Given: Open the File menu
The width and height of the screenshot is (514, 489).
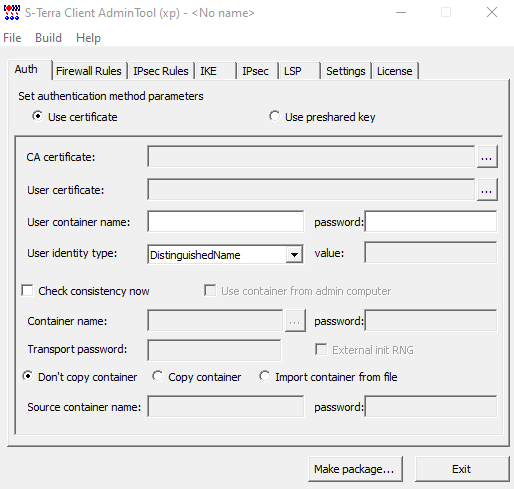Looking at the screenshot, I should click(x=12, y=38).
